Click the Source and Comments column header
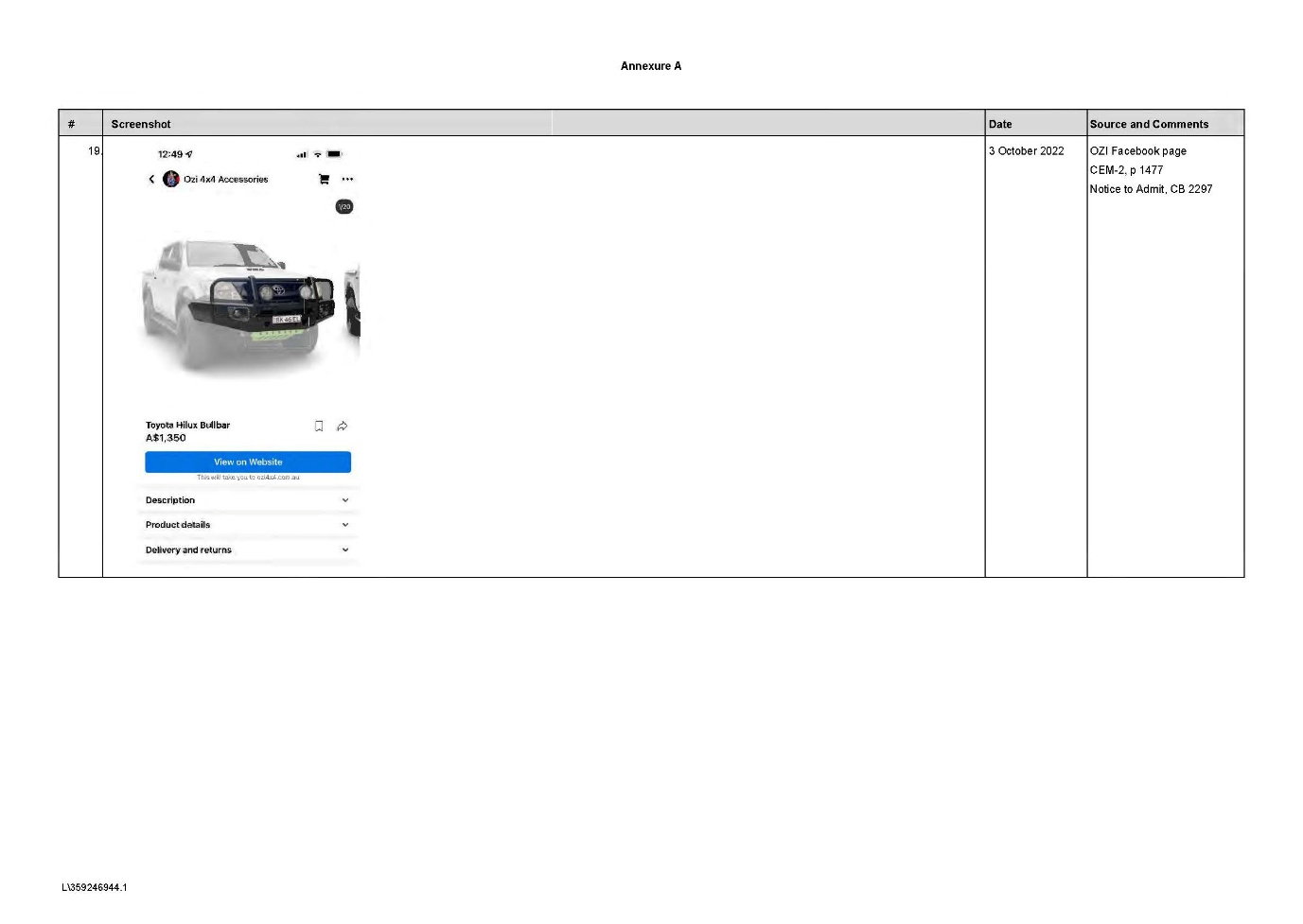Viewport: 1303px width, 924px height. click(1149, 124)
